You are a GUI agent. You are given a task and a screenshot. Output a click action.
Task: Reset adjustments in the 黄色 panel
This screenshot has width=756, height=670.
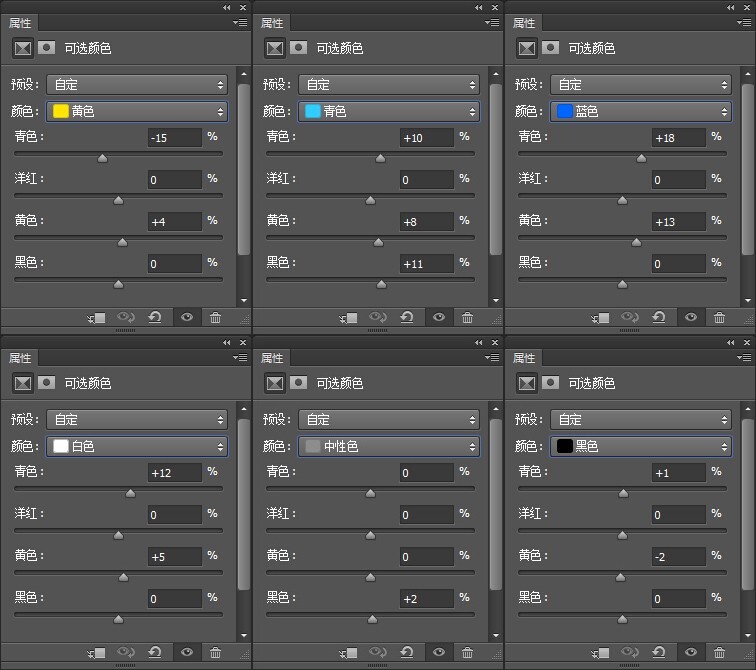pyautogui.click(x=155, y=317)
